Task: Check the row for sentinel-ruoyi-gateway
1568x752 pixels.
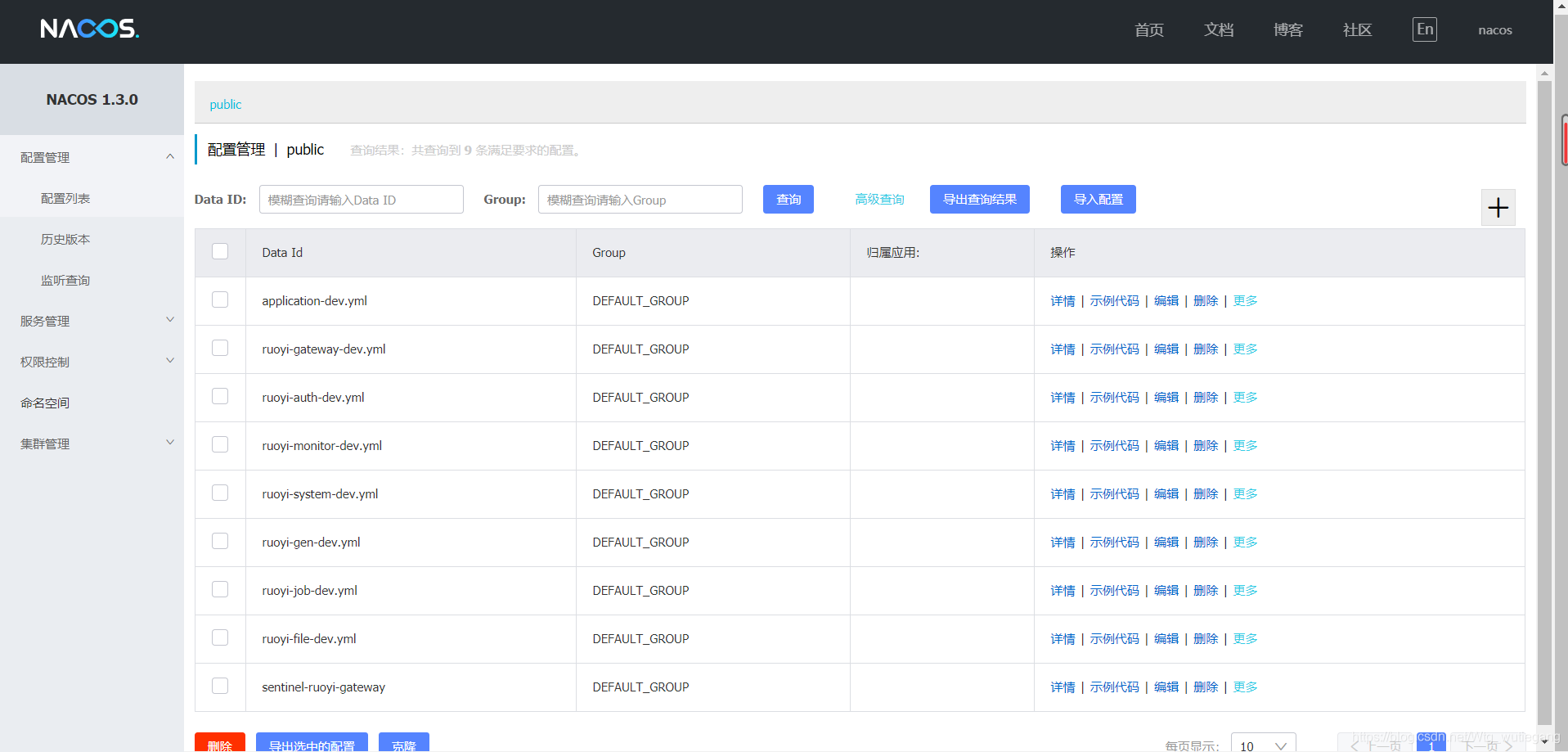Action: tap(219, 686)
